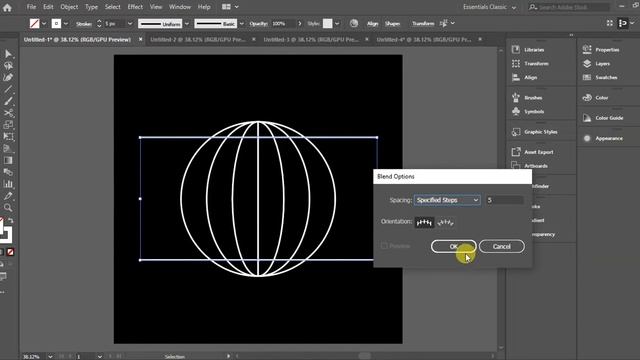Click the Shape link in control bar

(392, 24)
